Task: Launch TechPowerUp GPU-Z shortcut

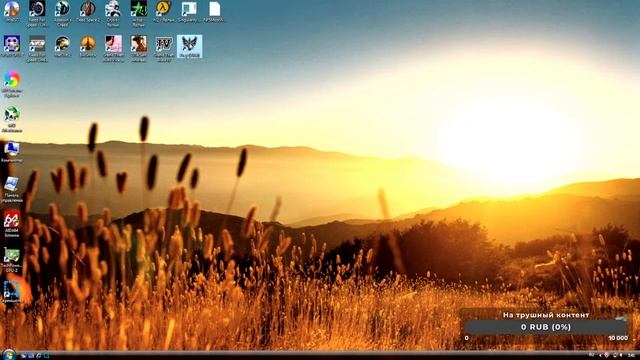Action: point(11,260)
